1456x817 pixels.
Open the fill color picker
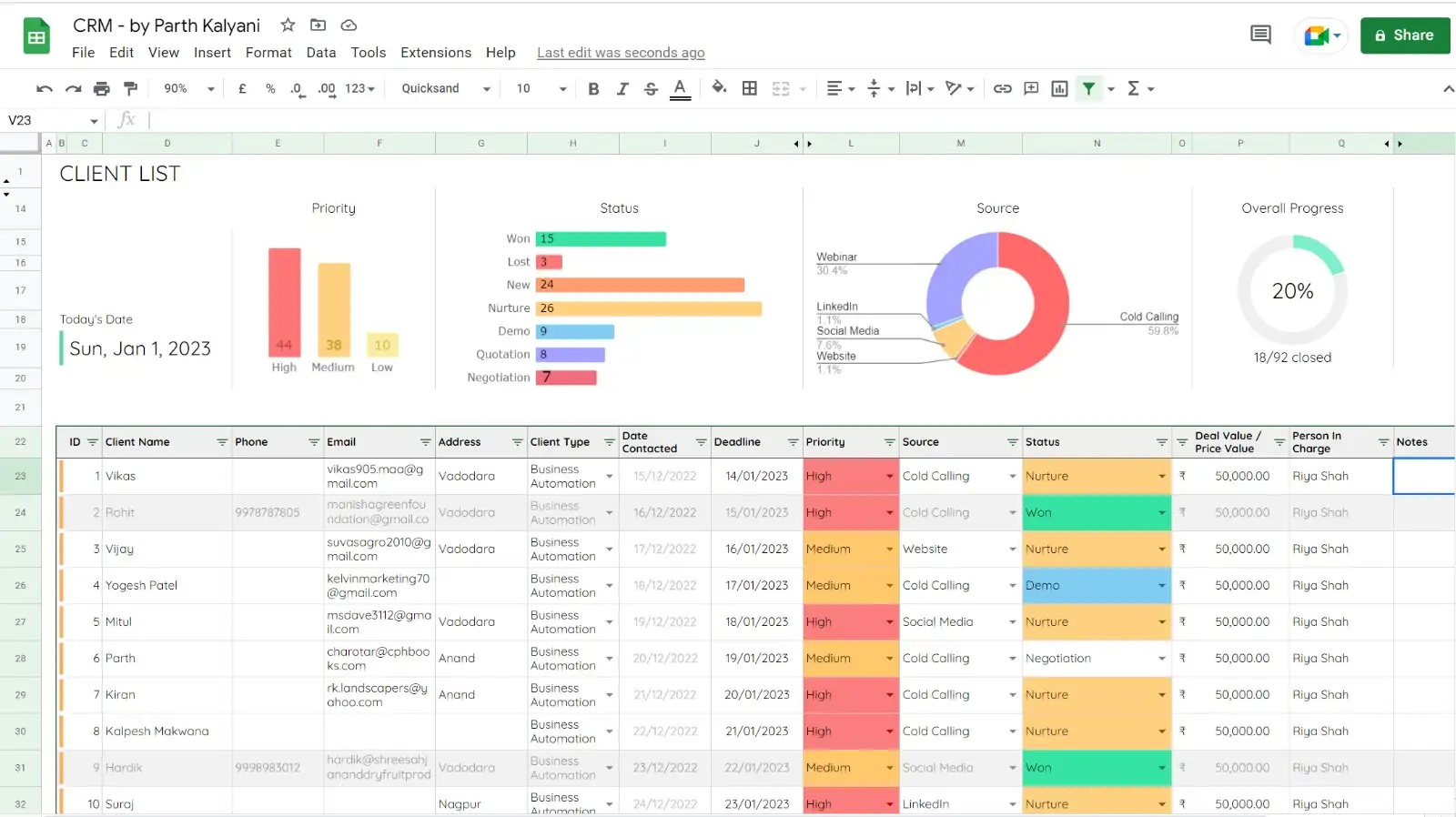(719, 88)
